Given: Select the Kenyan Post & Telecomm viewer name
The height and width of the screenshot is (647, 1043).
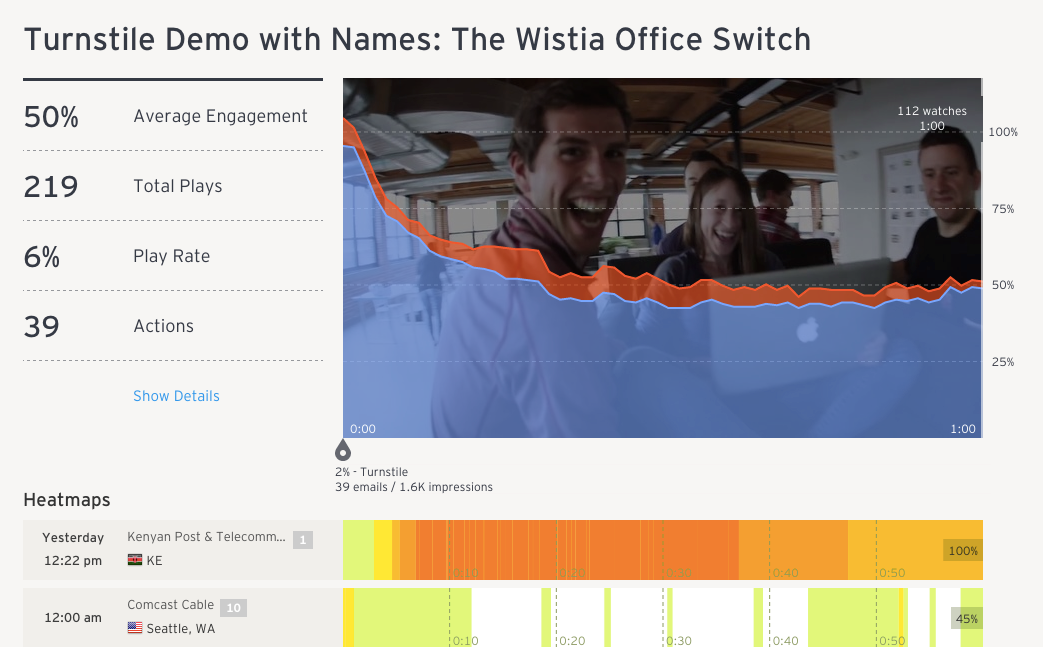Looking at the screenshot, I should pyautogui.click(x=206, y=537).
